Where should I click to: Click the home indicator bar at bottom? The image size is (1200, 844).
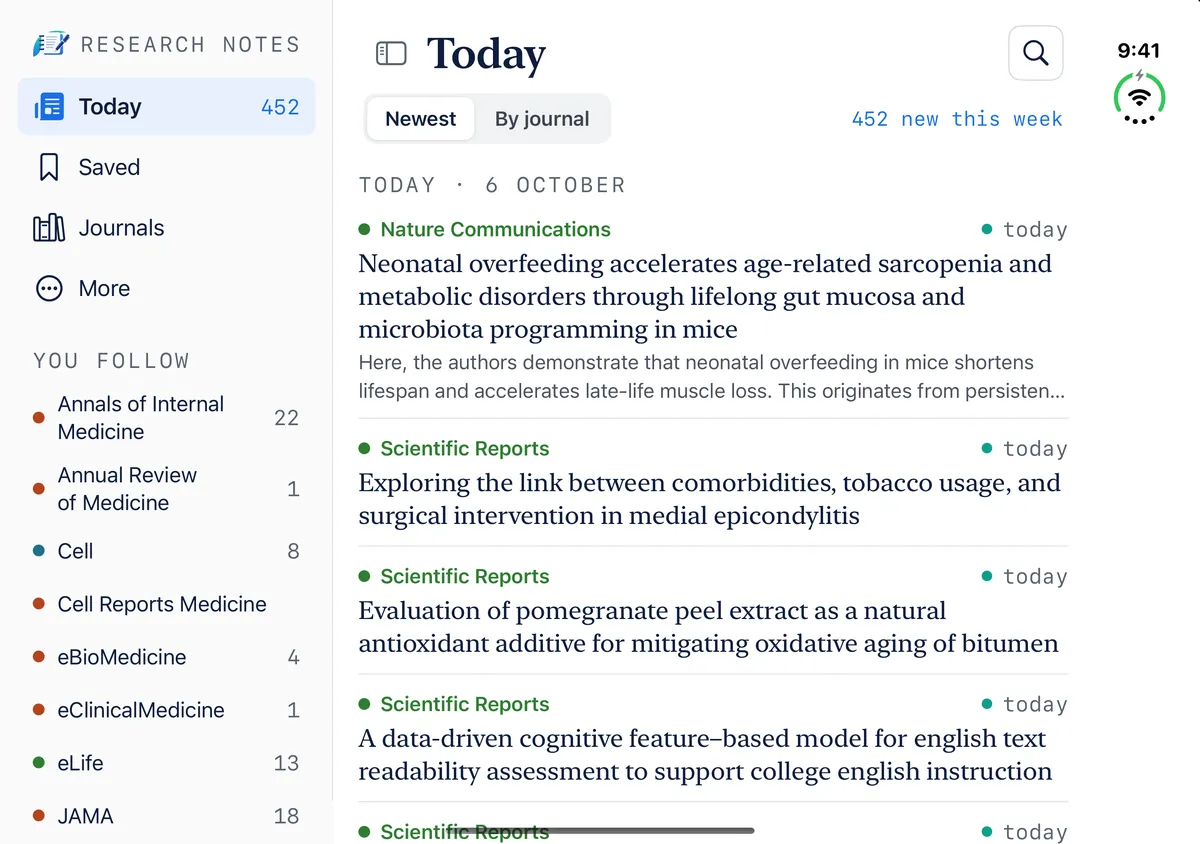600,830
